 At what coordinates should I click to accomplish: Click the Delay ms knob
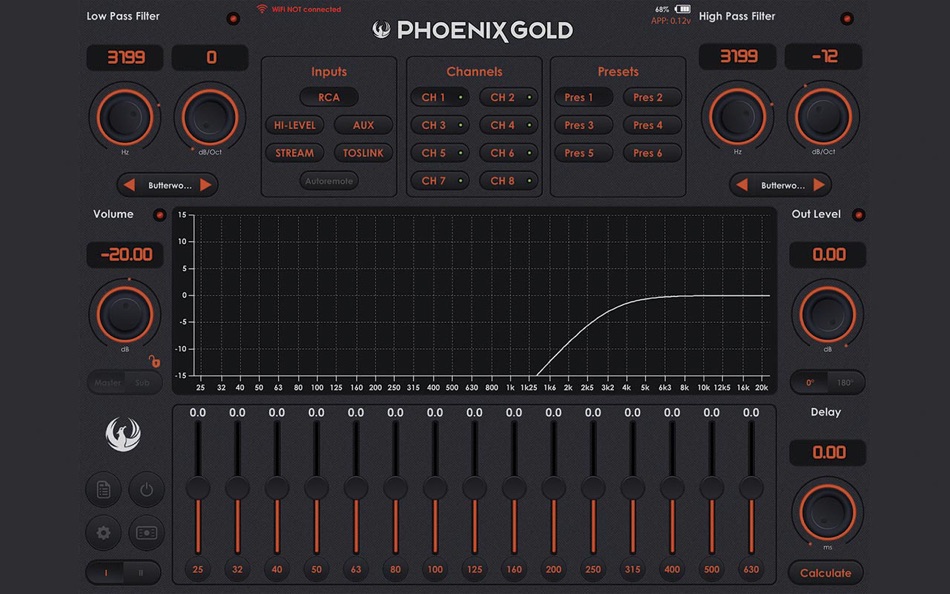pos(827,512)
